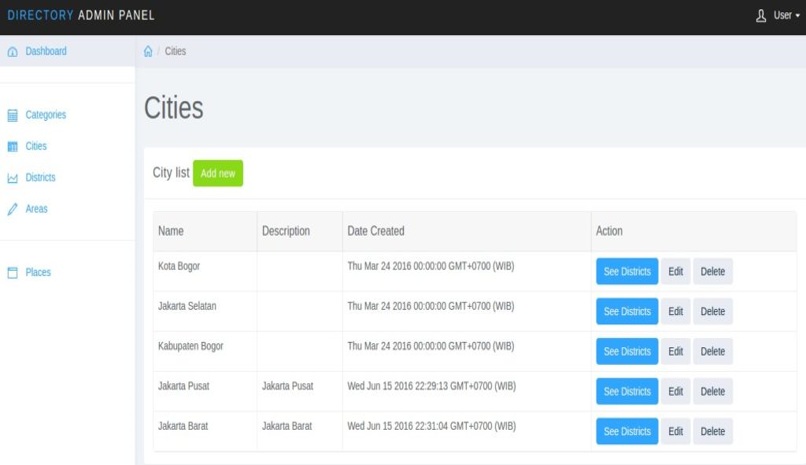Click the green Add new button
The width and height of the screenshot is (806, 465).
tap(218, 173)
